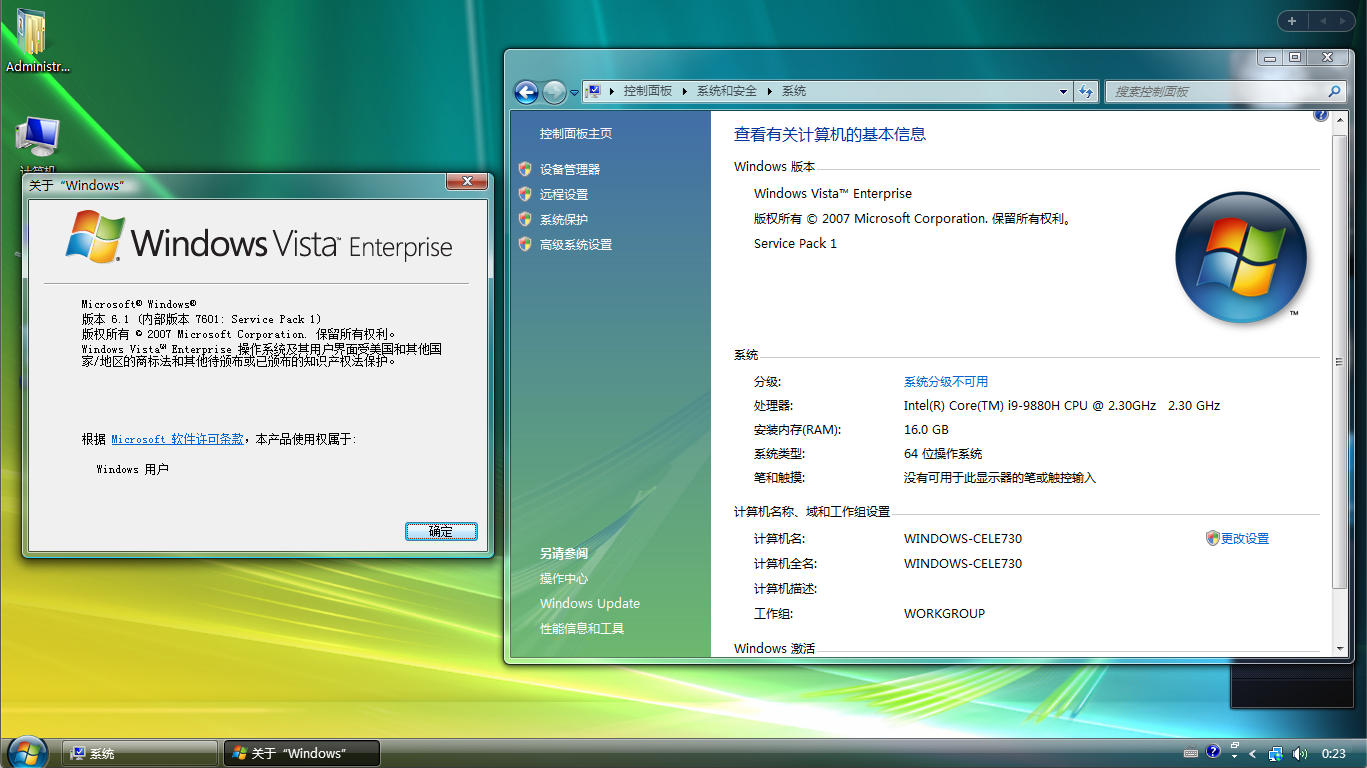Open the blue help question-mark icon

1320,115
